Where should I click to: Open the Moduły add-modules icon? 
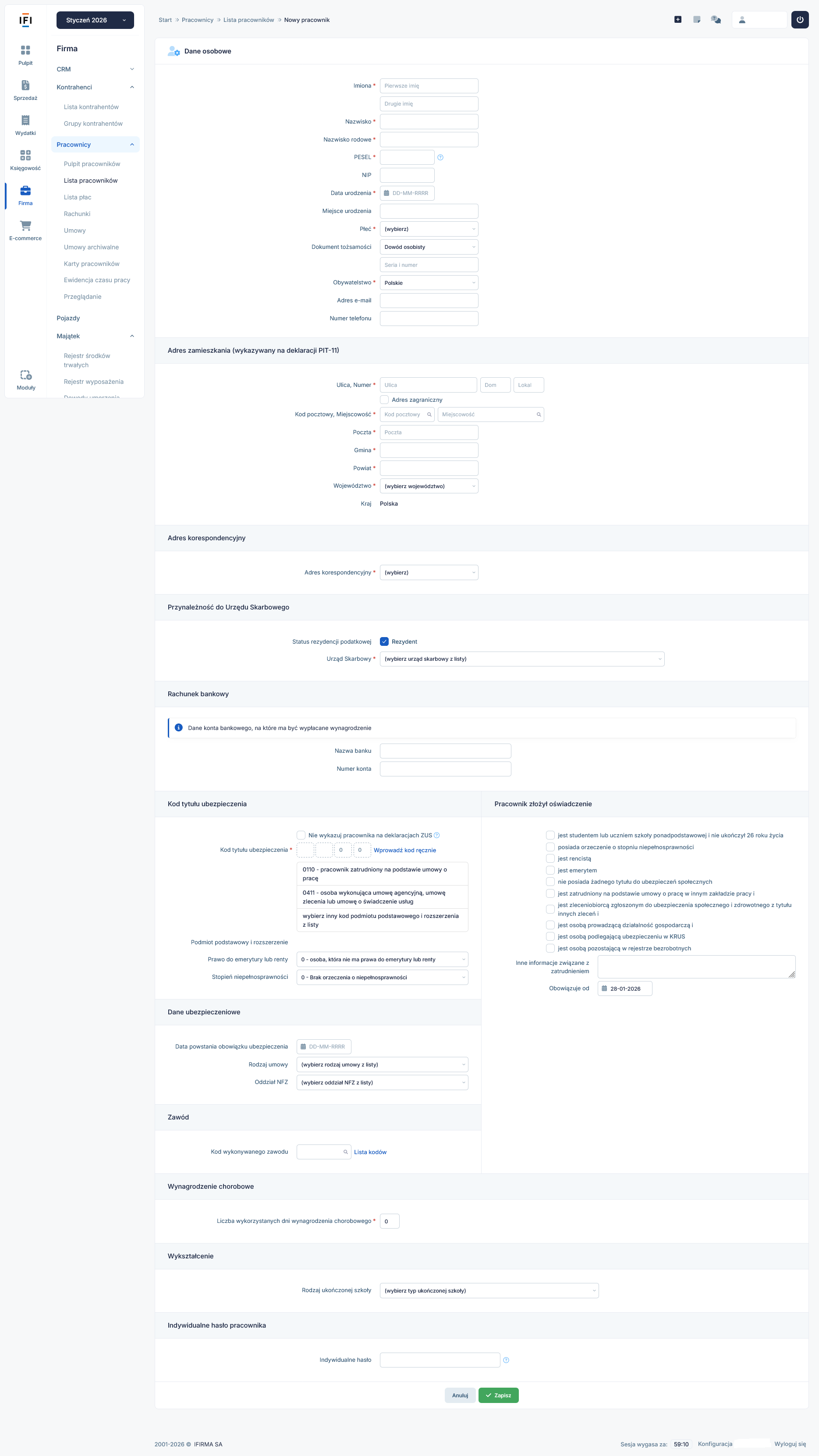tap(26, 376)
